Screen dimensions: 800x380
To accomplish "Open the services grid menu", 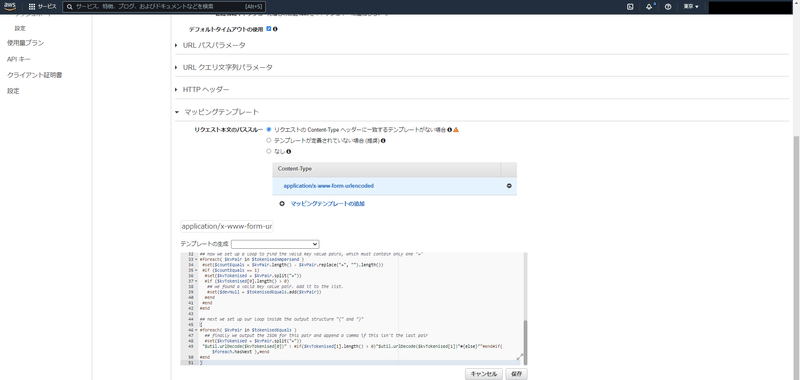I will 32,7.
